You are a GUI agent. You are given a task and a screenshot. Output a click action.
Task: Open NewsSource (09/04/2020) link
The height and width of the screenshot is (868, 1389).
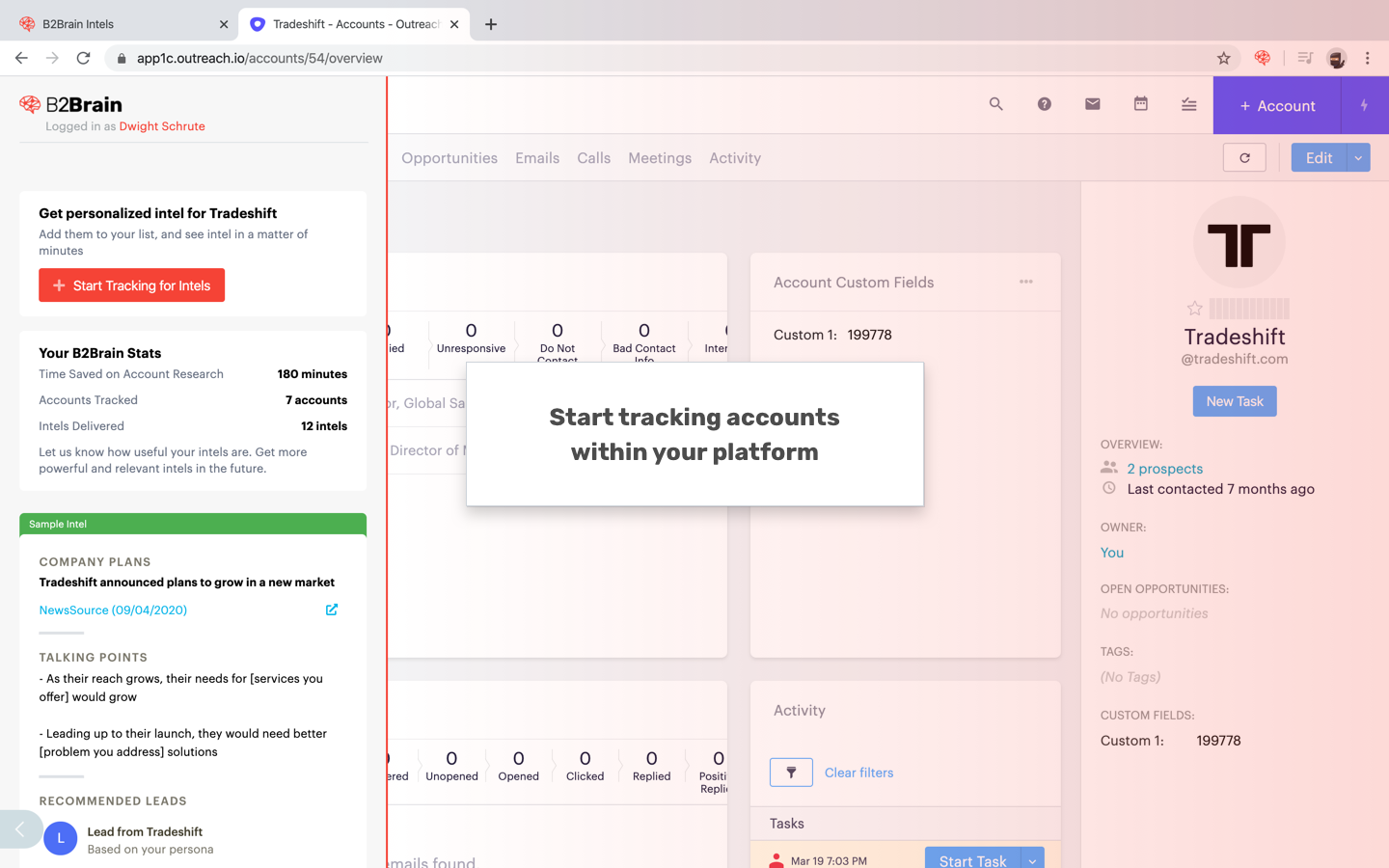tap(113, 610)
